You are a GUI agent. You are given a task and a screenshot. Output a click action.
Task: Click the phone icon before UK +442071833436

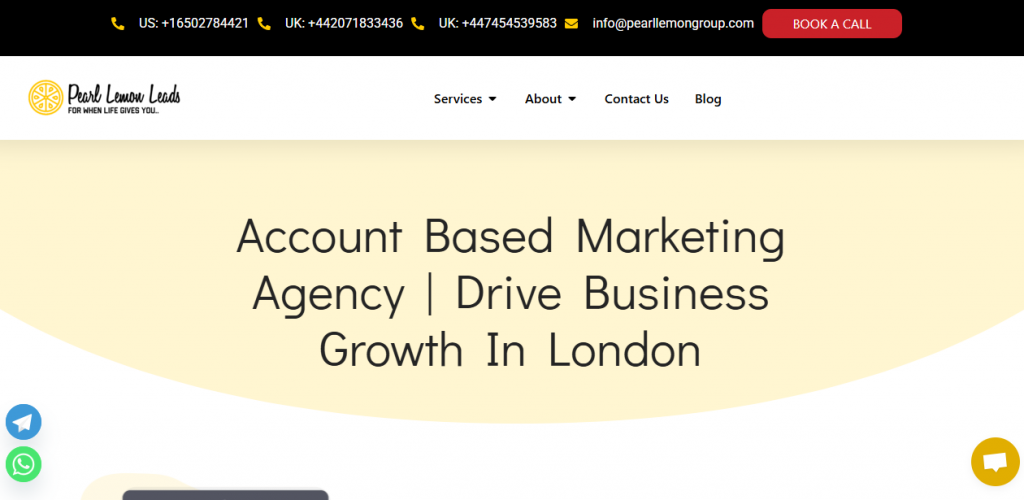(264, 23)
